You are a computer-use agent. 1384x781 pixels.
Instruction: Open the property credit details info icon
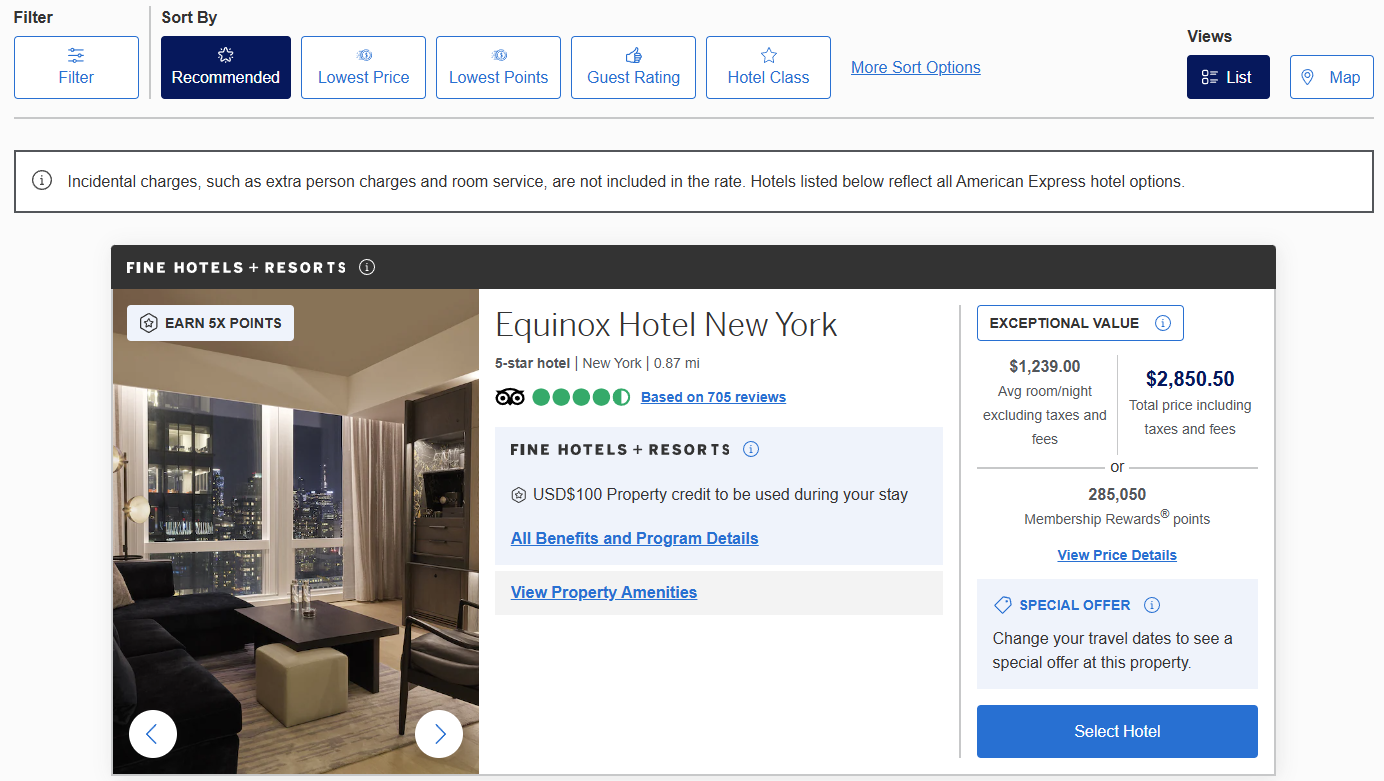click(x=751, y=449)
